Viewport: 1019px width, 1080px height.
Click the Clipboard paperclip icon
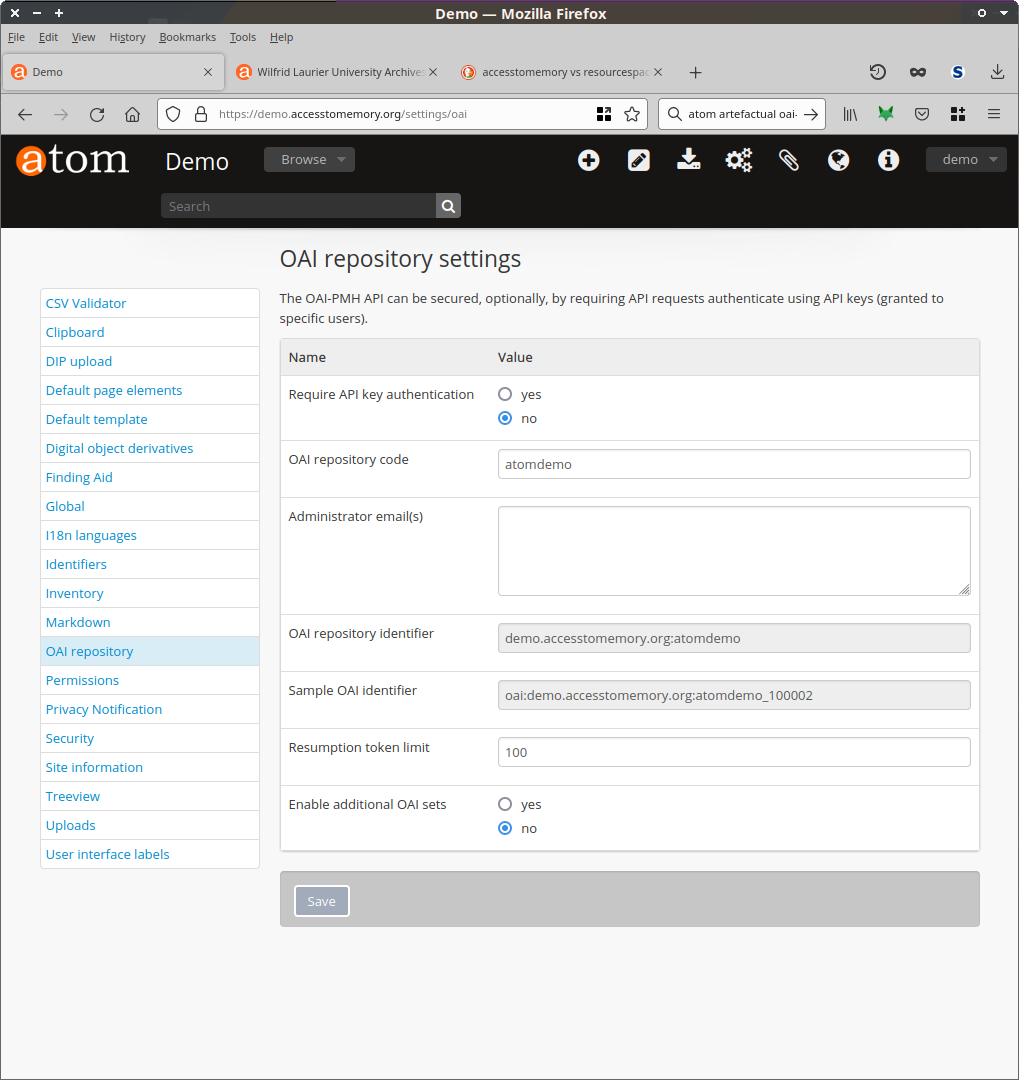tap(789, 160)
